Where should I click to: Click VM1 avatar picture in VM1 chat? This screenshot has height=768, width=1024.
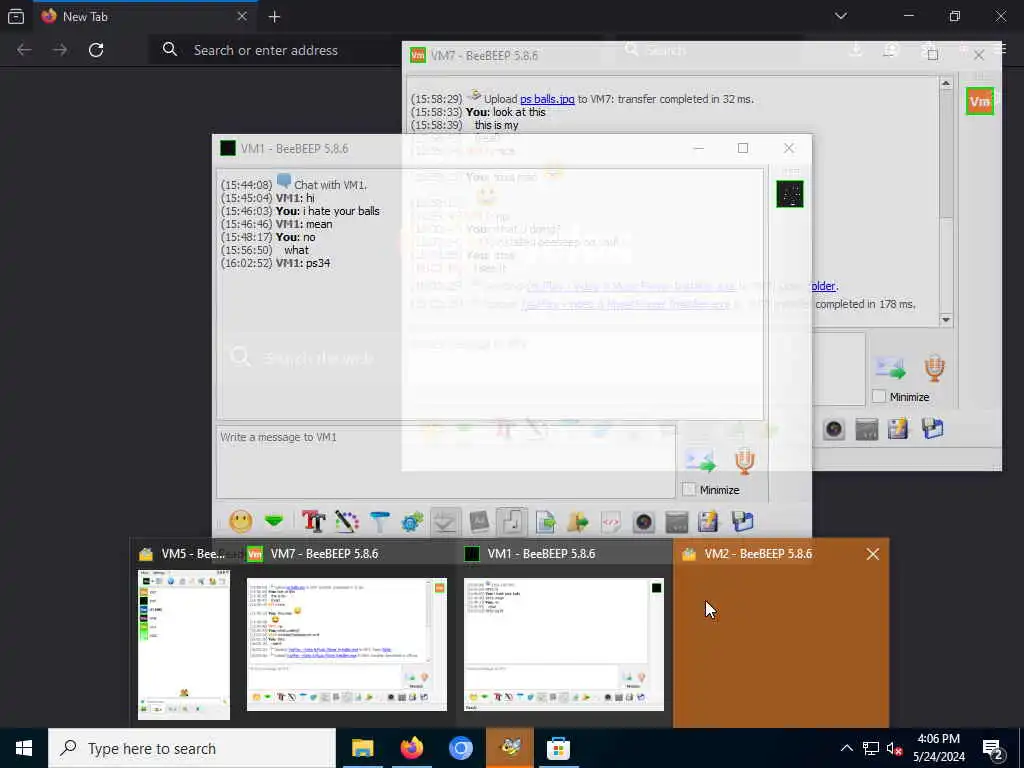[790, 194]
